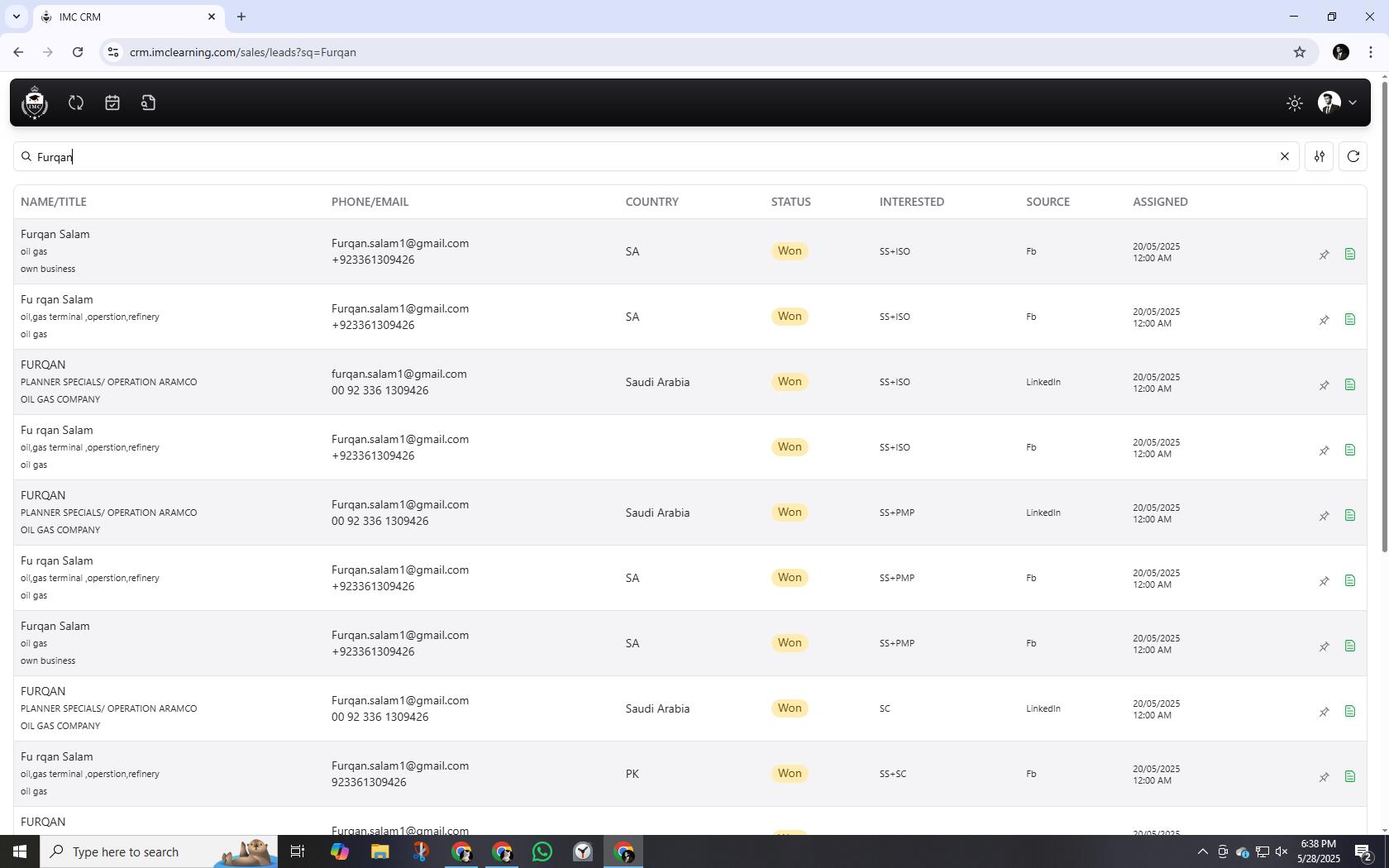Open the filter sliders button
1389x868 pixels.
1320,156
